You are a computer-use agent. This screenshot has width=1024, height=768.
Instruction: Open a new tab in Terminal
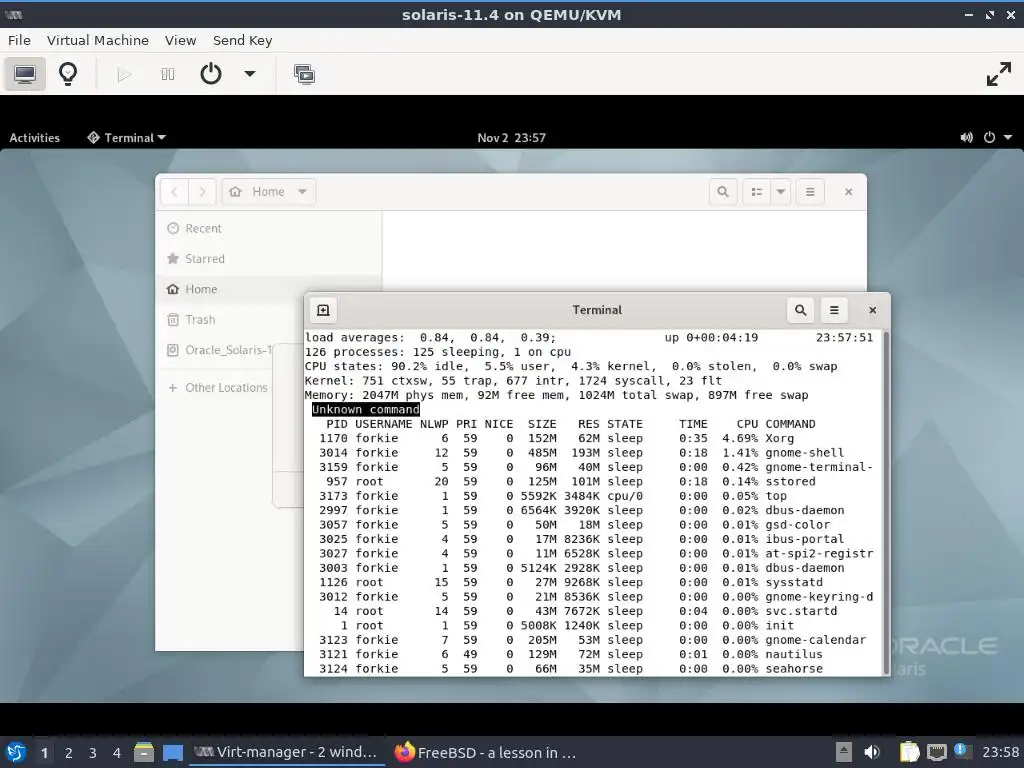tap(323, 310)
